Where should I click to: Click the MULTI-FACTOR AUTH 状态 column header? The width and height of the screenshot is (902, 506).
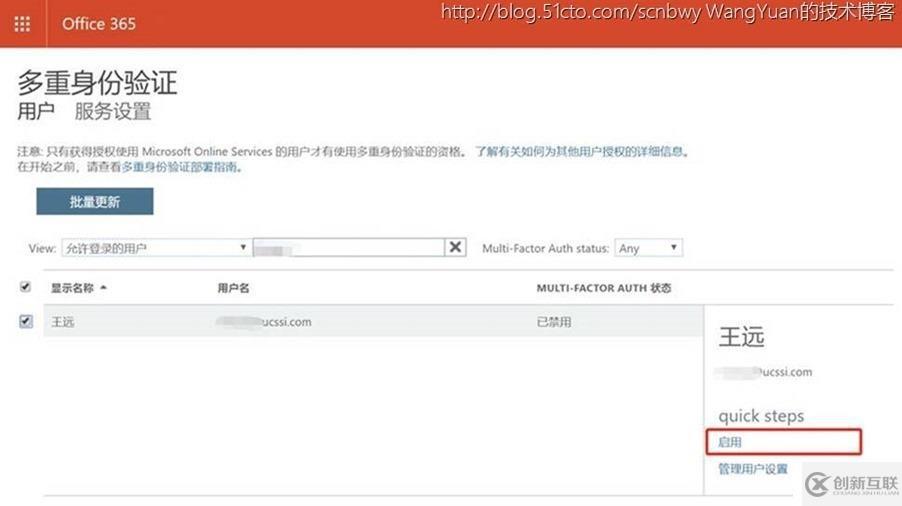tap(604, 288)
